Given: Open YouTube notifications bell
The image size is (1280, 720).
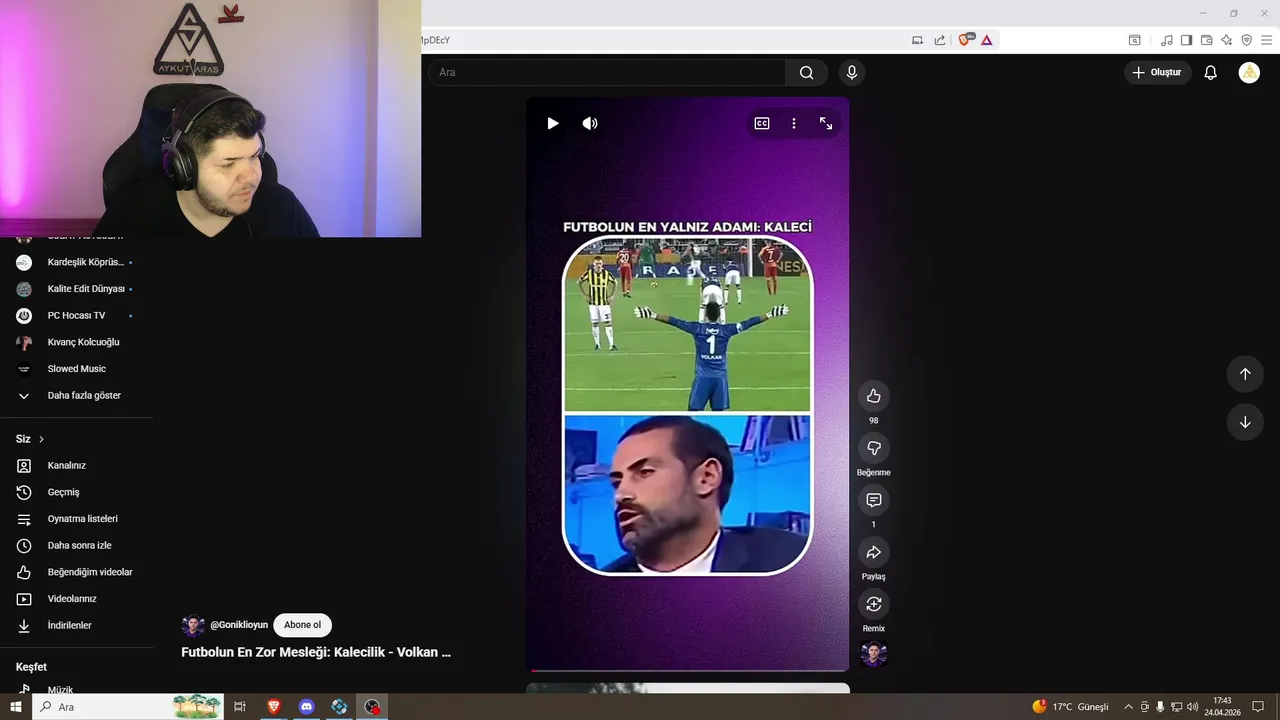Looking at the screenshot, I should coord(1210,72).
